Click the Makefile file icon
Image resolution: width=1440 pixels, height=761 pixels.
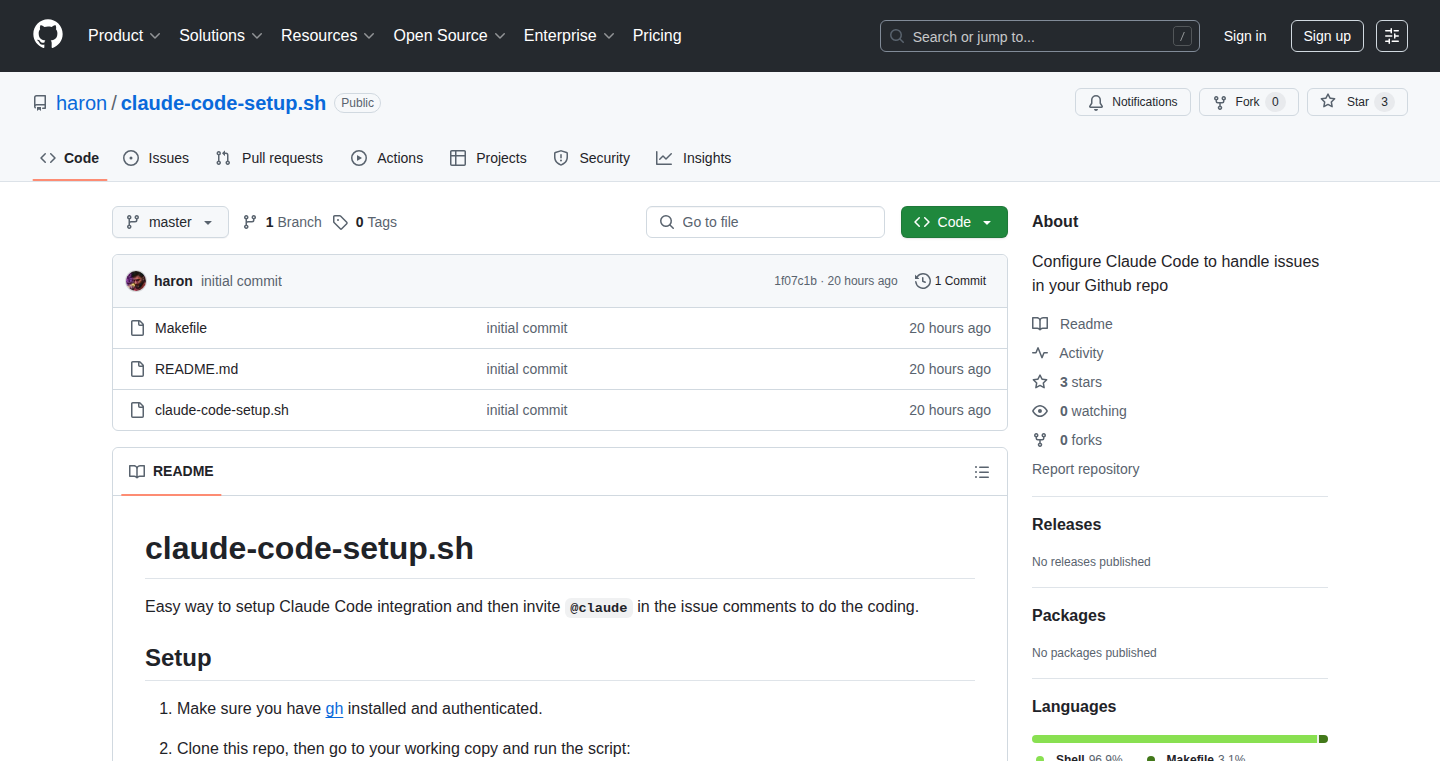(x=138, y=328)
